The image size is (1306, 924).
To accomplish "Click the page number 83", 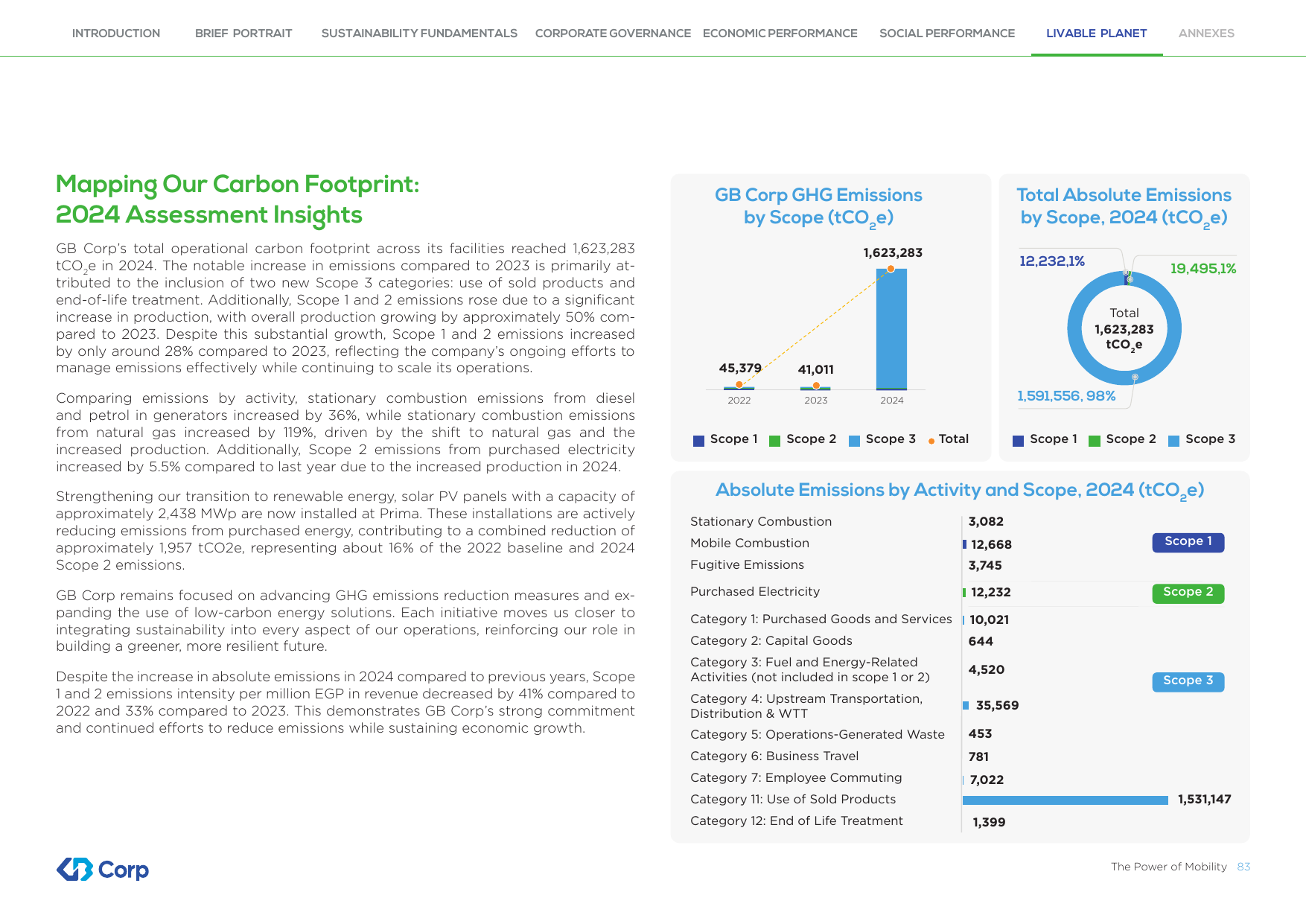I will tap(1243, 867).
